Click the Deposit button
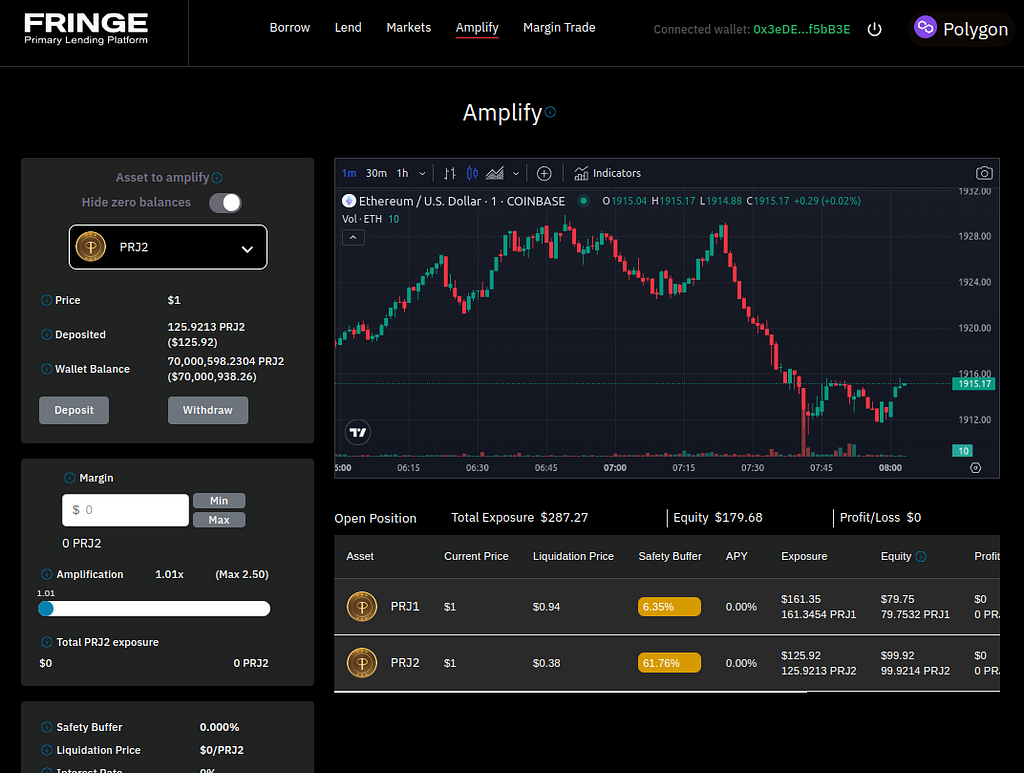The image size is (1024, 773). pyautogui.click(x=74, y=410)
